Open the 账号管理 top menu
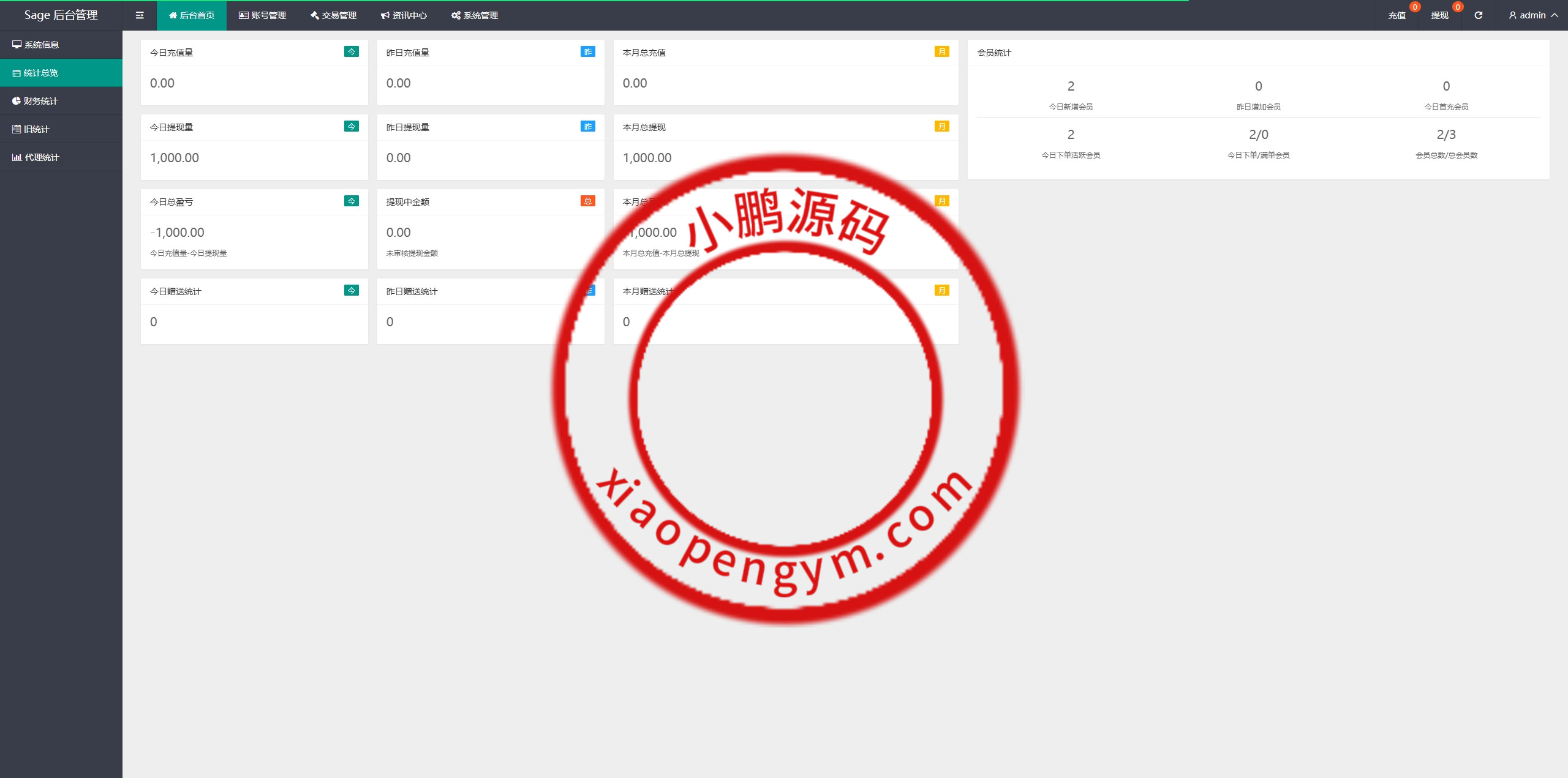 (262, 15)
